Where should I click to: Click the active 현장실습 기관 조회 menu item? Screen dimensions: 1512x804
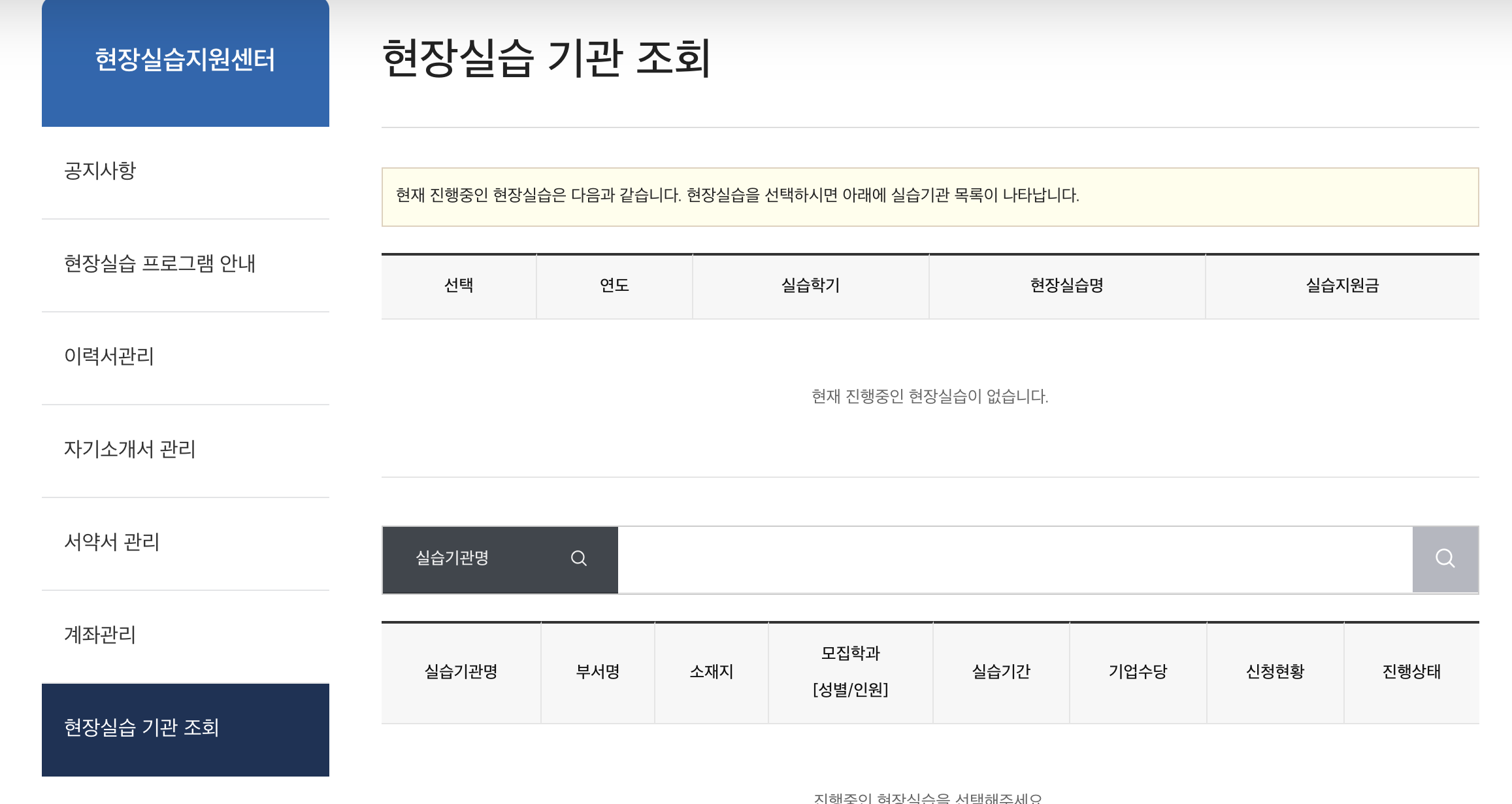tap(141, 728)
